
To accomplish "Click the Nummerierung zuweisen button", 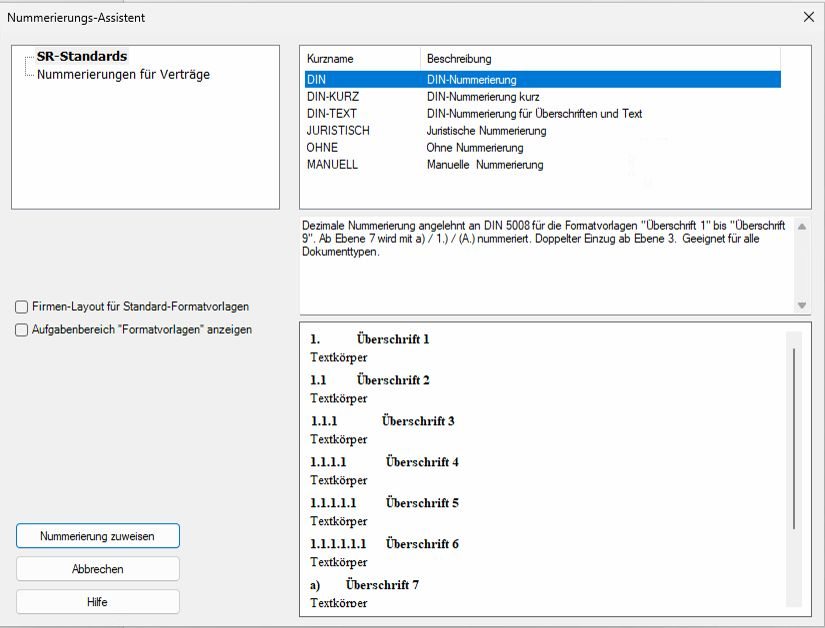I will click(x=97, y=536).
